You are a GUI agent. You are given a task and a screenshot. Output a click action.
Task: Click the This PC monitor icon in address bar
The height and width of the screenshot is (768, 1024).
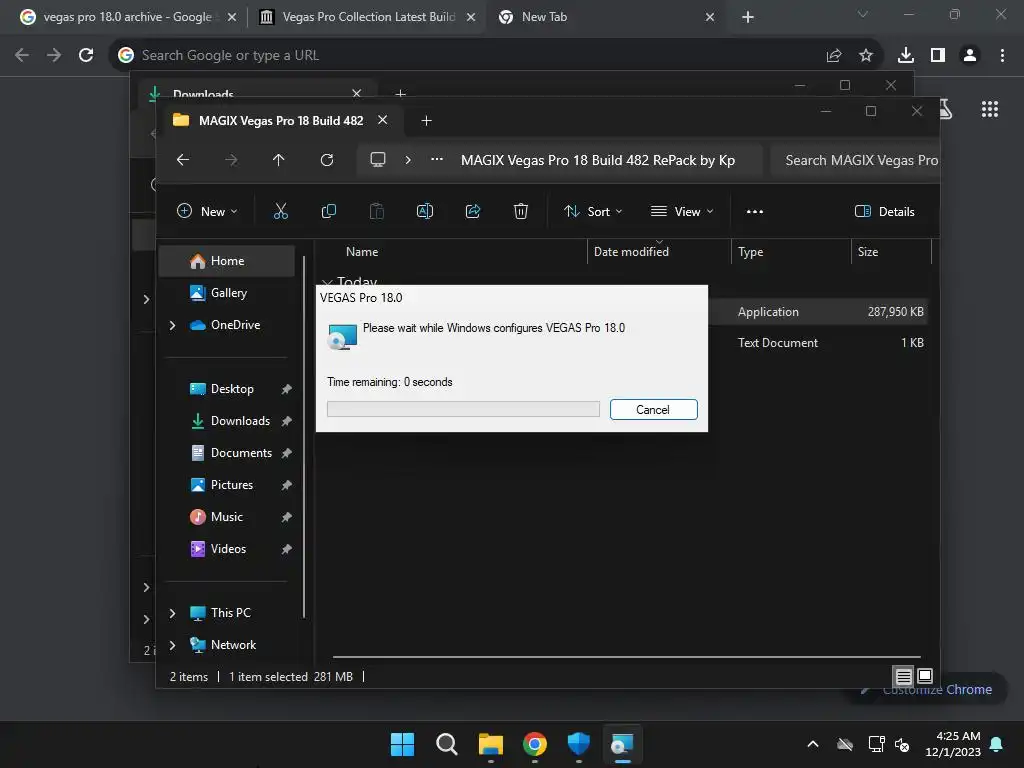[377, 160]
